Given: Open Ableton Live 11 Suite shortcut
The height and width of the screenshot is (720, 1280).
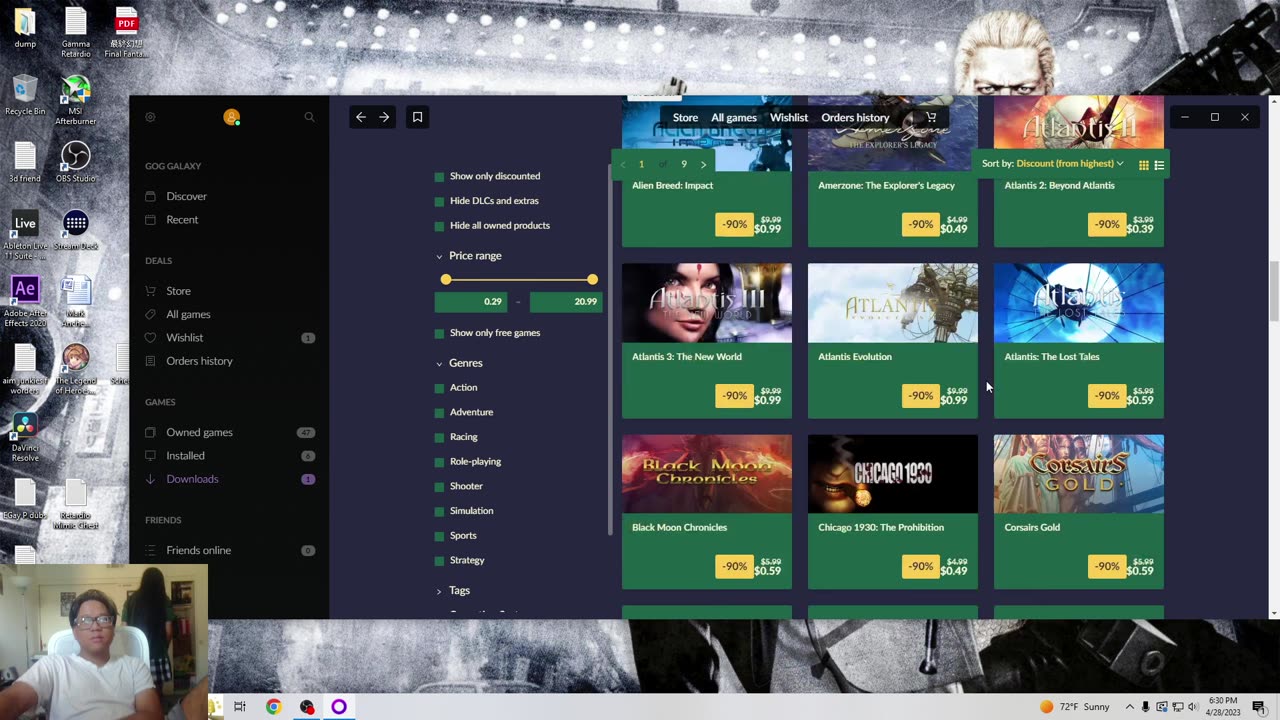Looking at the screenshot, I should [25, 236].
